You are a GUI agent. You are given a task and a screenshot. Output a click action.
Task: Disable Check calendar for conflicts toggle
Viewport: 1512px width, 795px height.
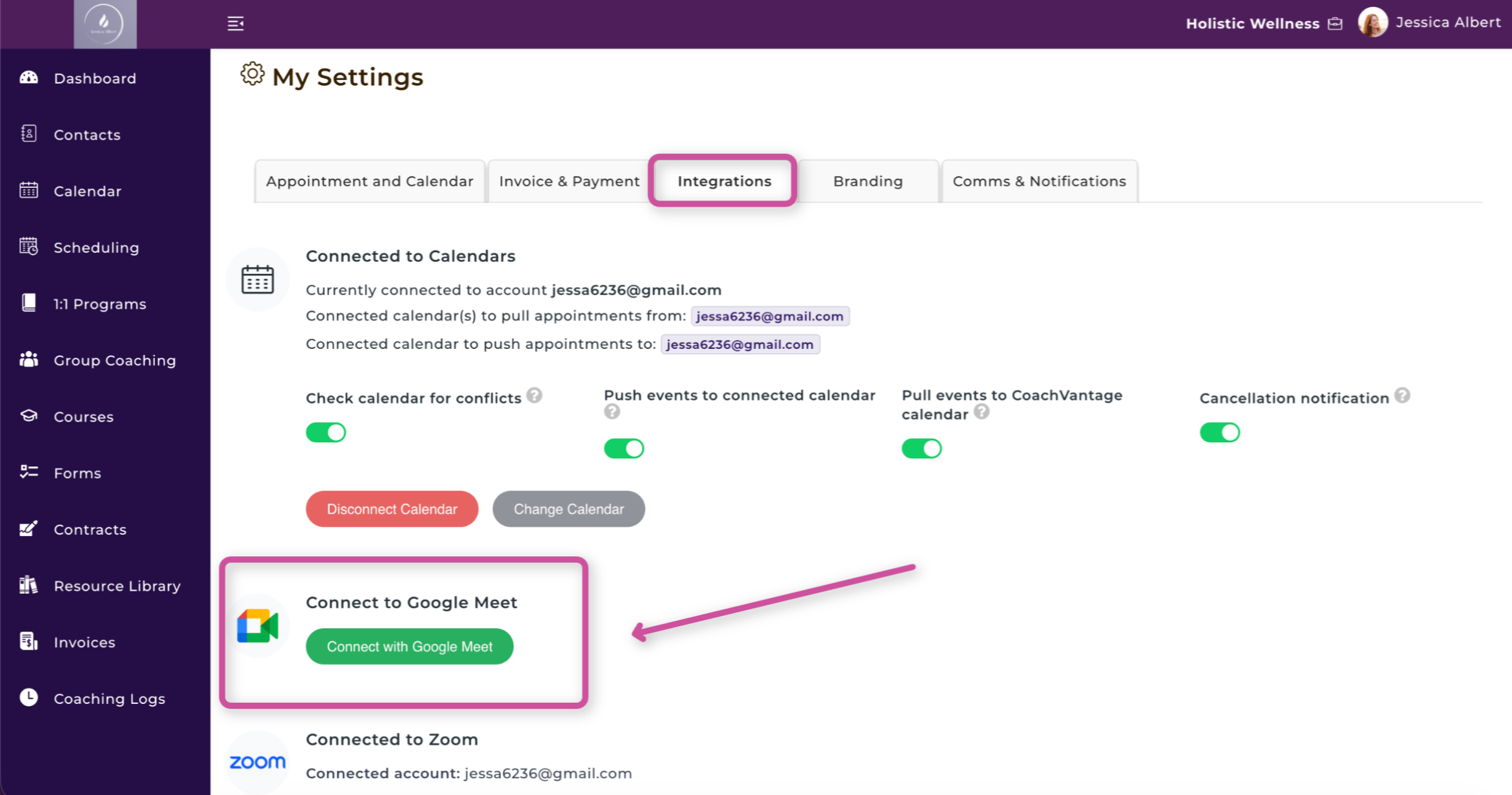(x=326, y=433)
